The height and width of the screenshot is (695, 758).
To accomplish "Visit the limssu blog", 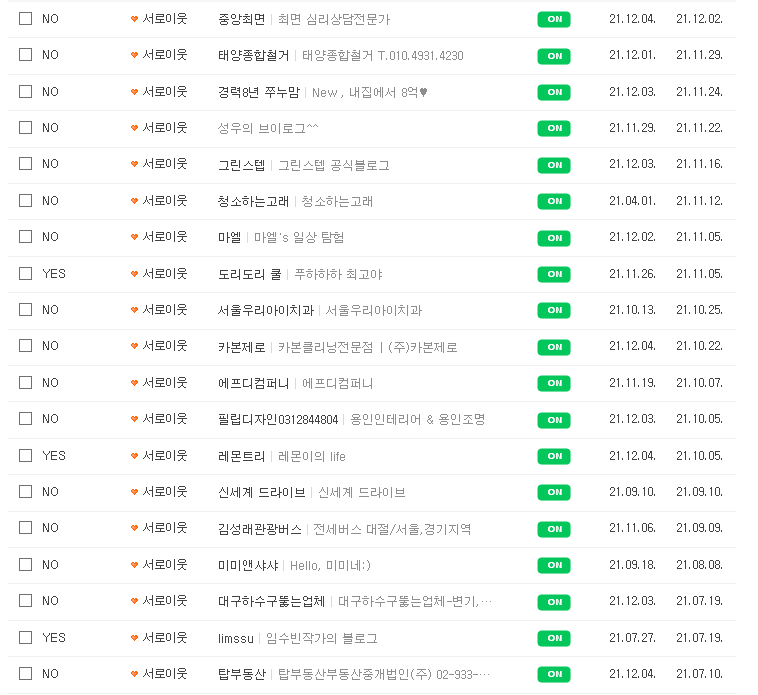I will 235,638.
